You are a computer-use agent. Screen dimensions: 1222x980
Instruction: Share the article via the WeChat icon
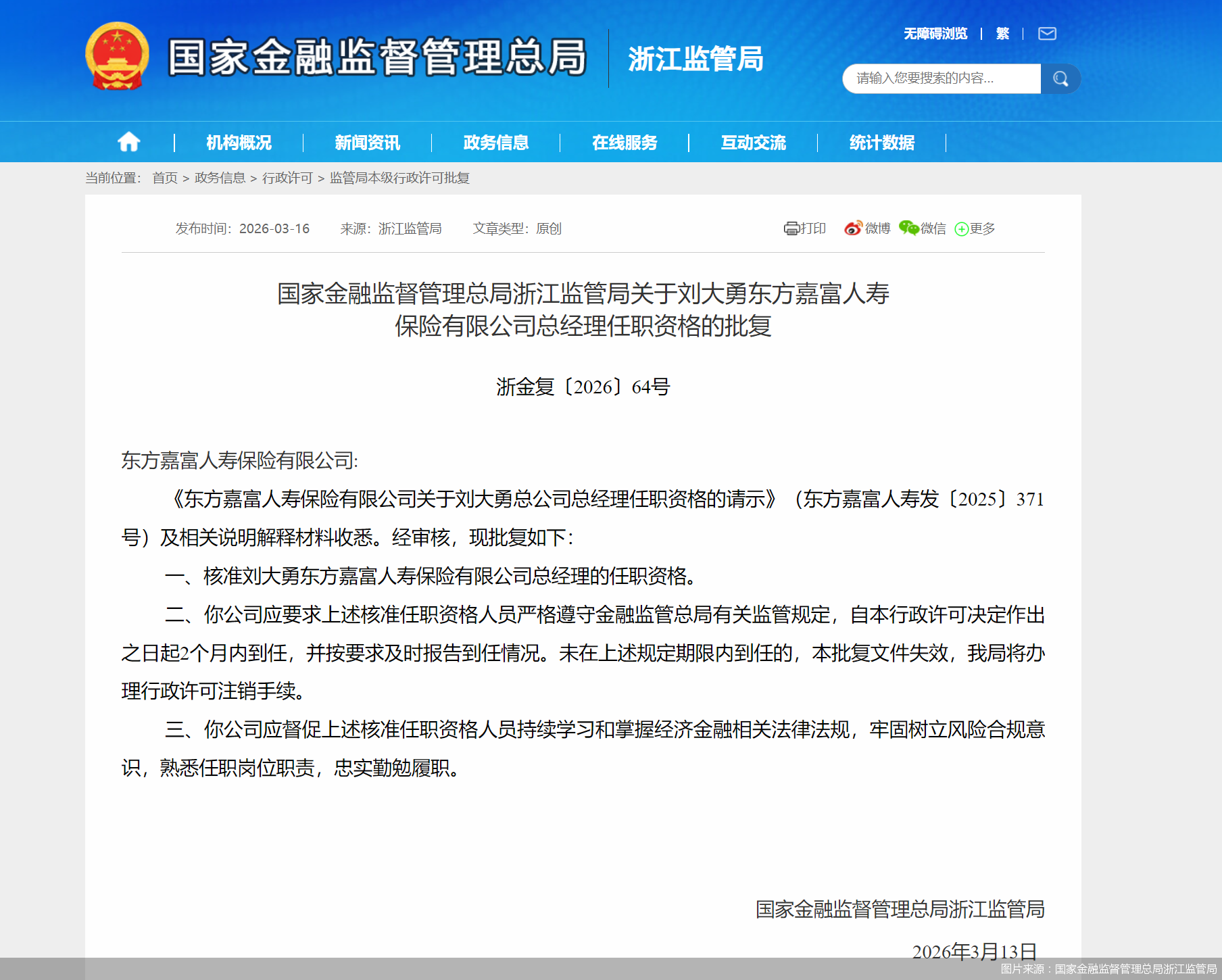point(923,228)
